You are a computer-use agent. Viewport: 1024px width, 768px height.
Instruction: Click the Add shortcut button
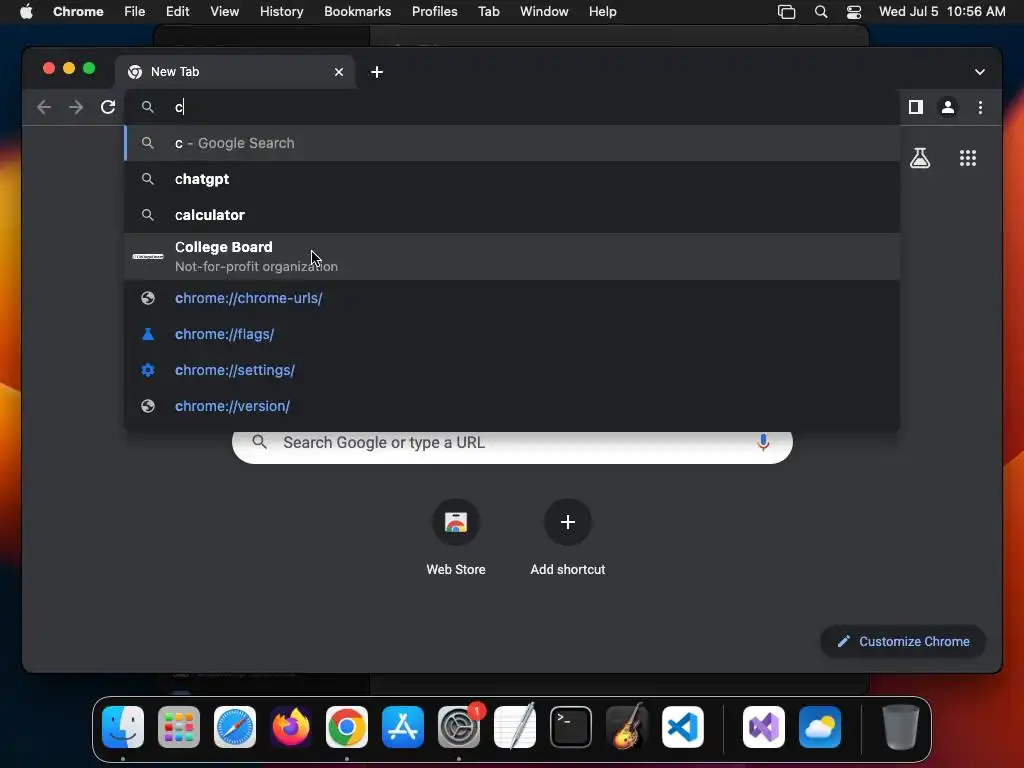coord(568,537)
